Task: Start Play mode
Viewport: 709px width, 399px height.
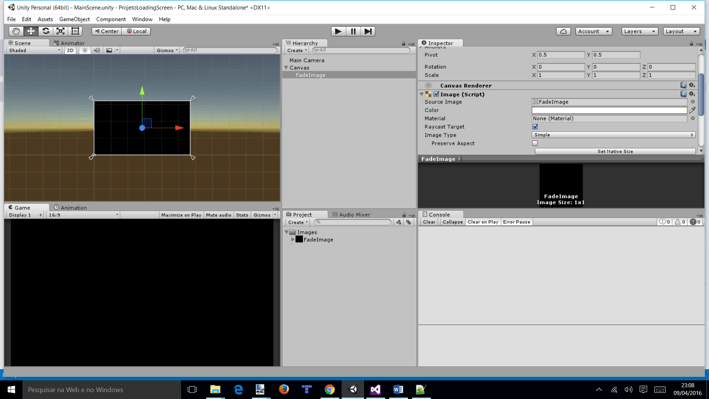Action: click(338, 31)
